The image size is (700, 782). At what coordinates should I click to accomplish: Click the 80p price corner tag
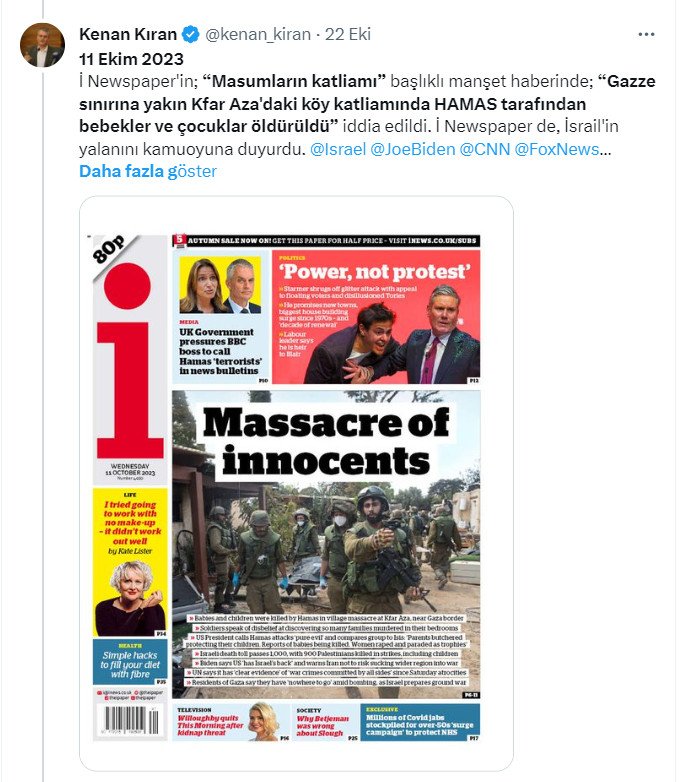coord(111,252)
